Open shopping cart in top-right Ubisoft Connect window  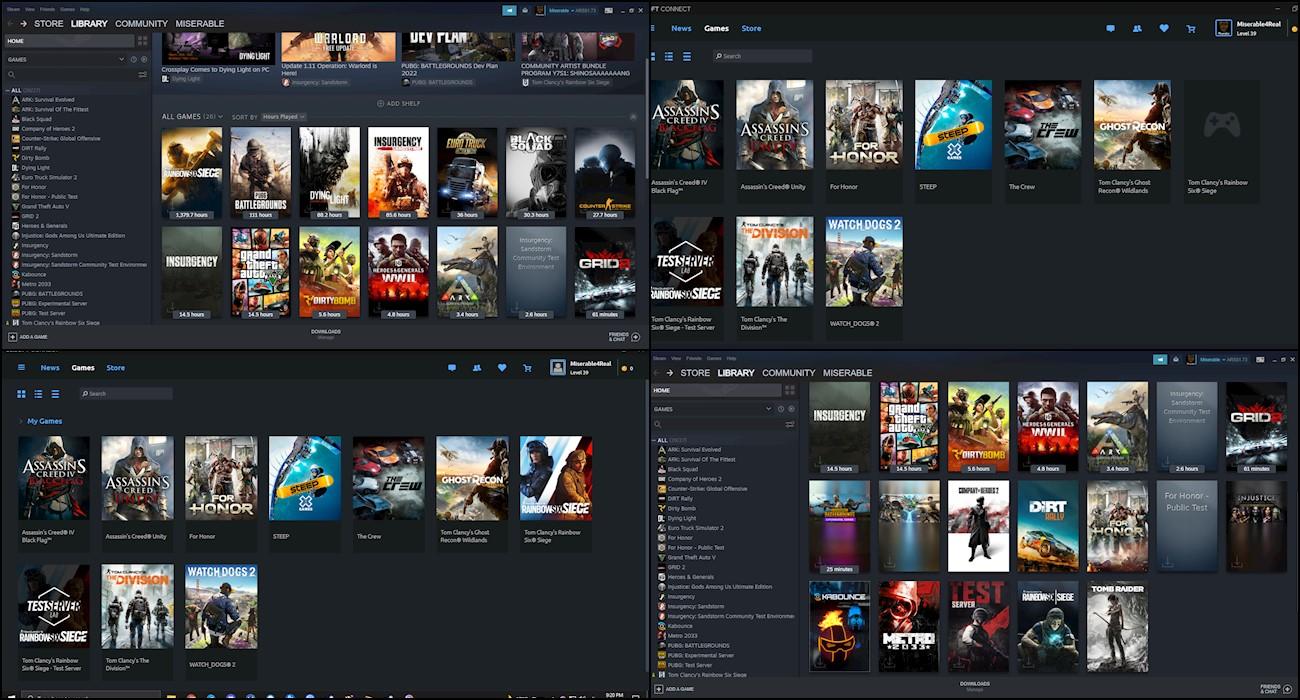click(1190, 29)
